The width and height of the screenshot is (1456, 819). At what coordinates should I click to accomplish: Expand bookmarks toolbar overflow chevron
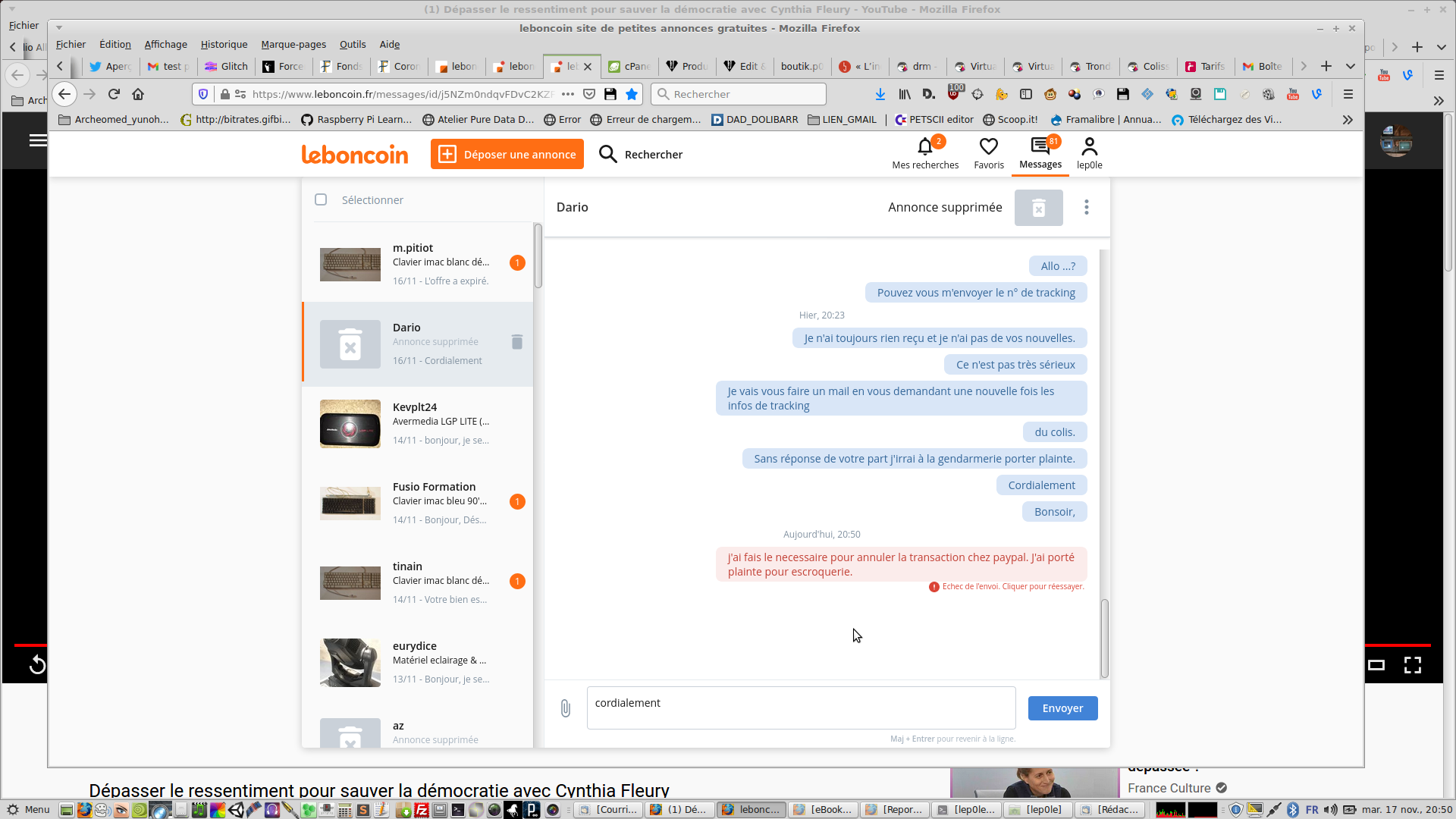tap(1347, 120)
